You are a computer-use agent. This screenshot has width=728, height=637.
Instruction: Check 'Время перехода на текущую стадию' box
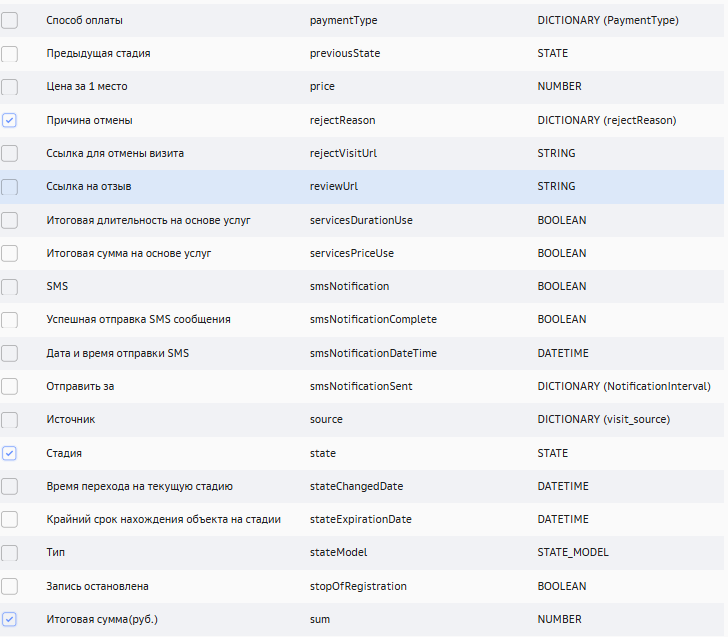(9, 486)
